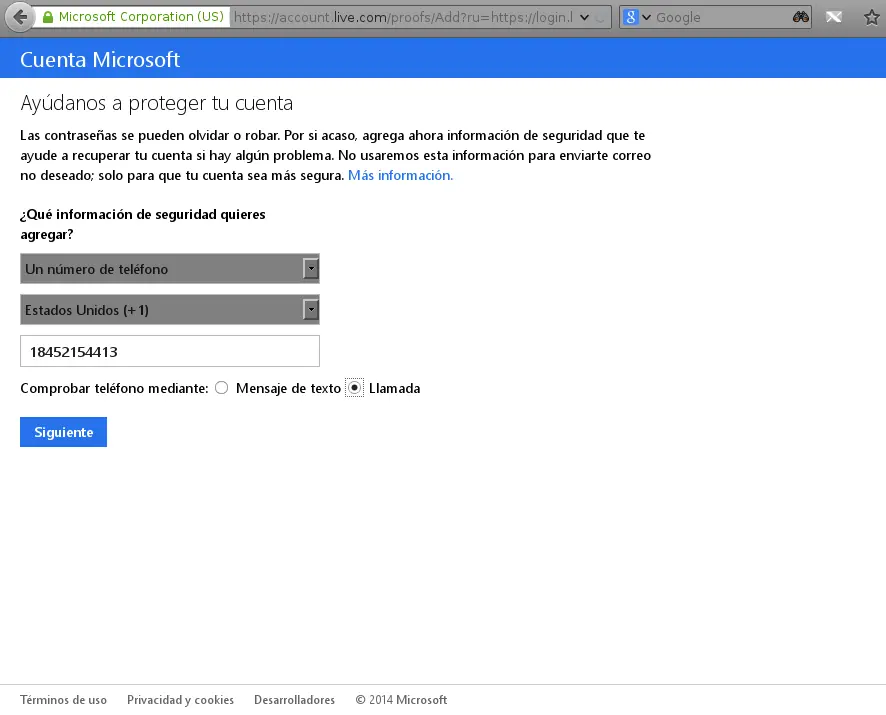Open the Privacidad y cookies footer link
886x715 pixels.
(x=180, y=700)
